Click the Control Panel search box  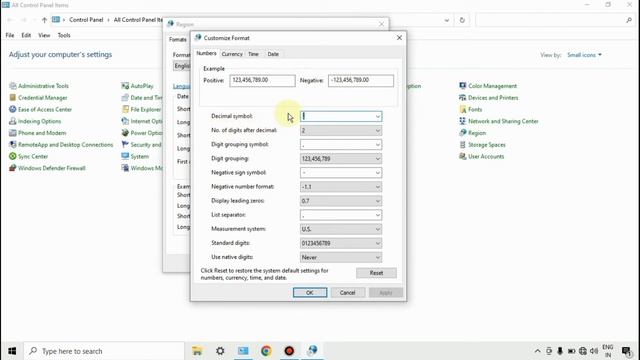click(x=554, y=20)
